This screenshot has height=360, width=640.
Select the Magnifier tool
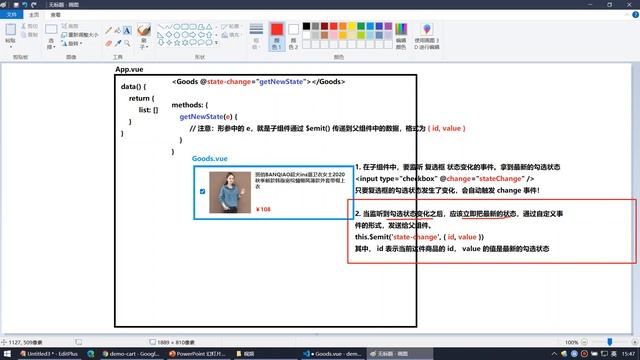coord(127,43)
